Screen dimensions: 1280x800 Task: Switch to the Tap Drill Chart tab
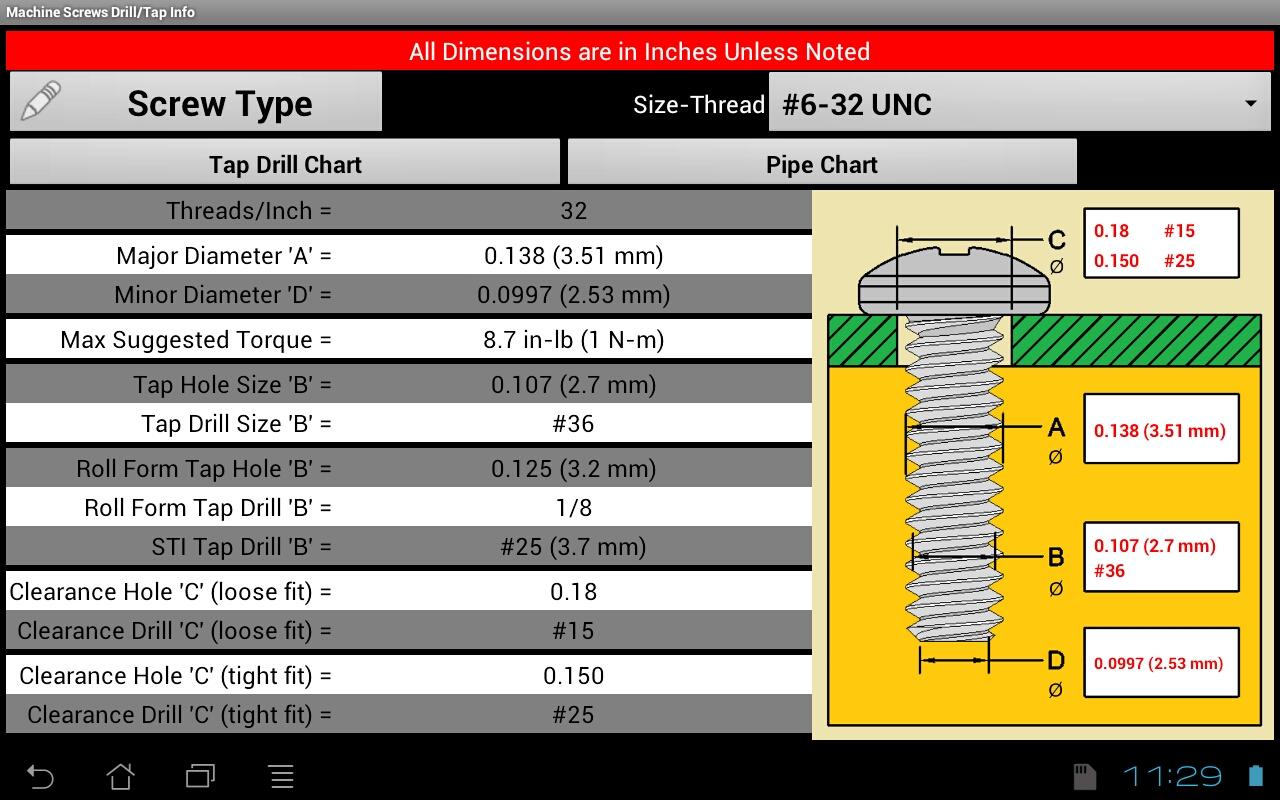(x=284, y=163)
